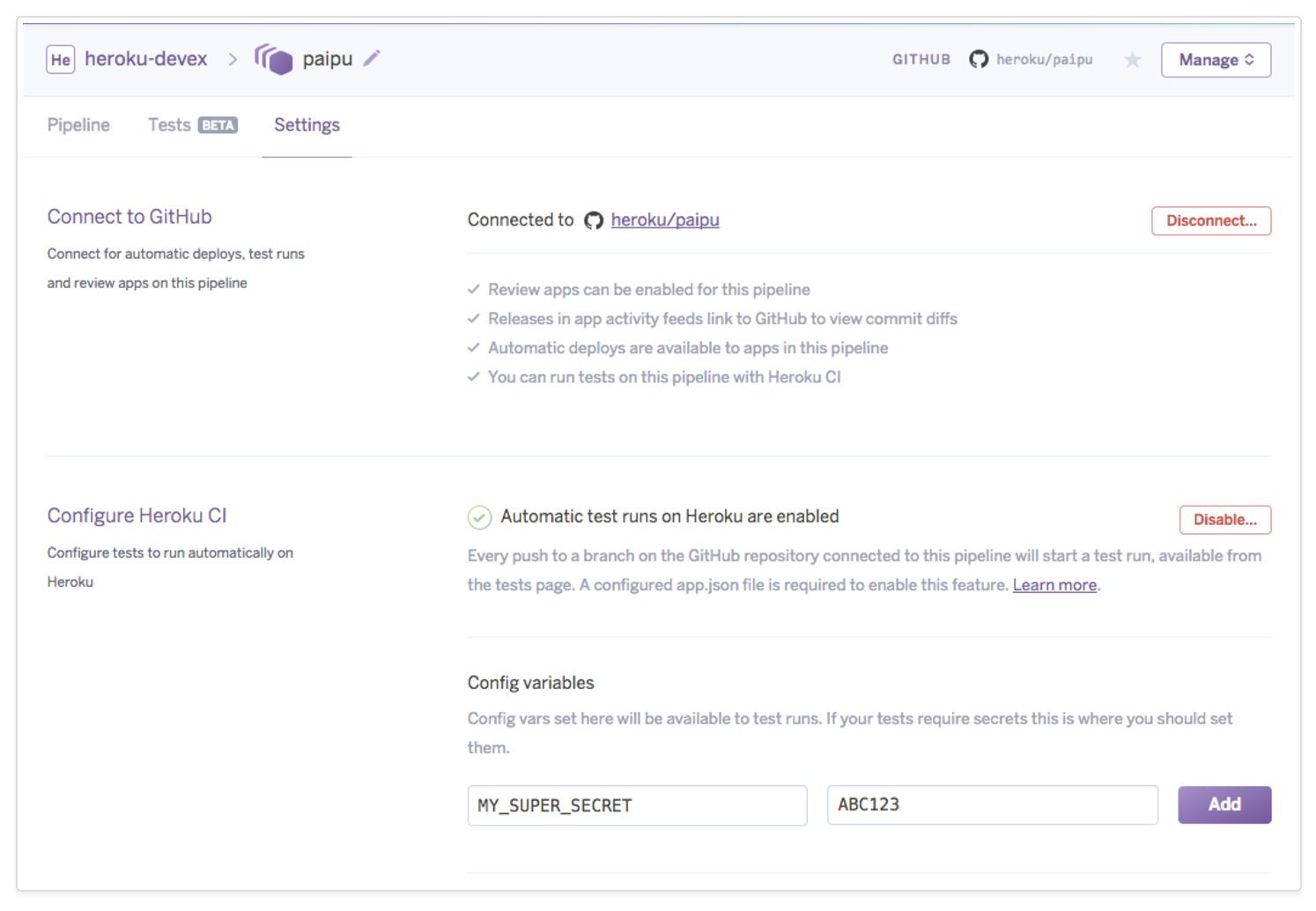Click the He team avatar icon

(60, 60)
